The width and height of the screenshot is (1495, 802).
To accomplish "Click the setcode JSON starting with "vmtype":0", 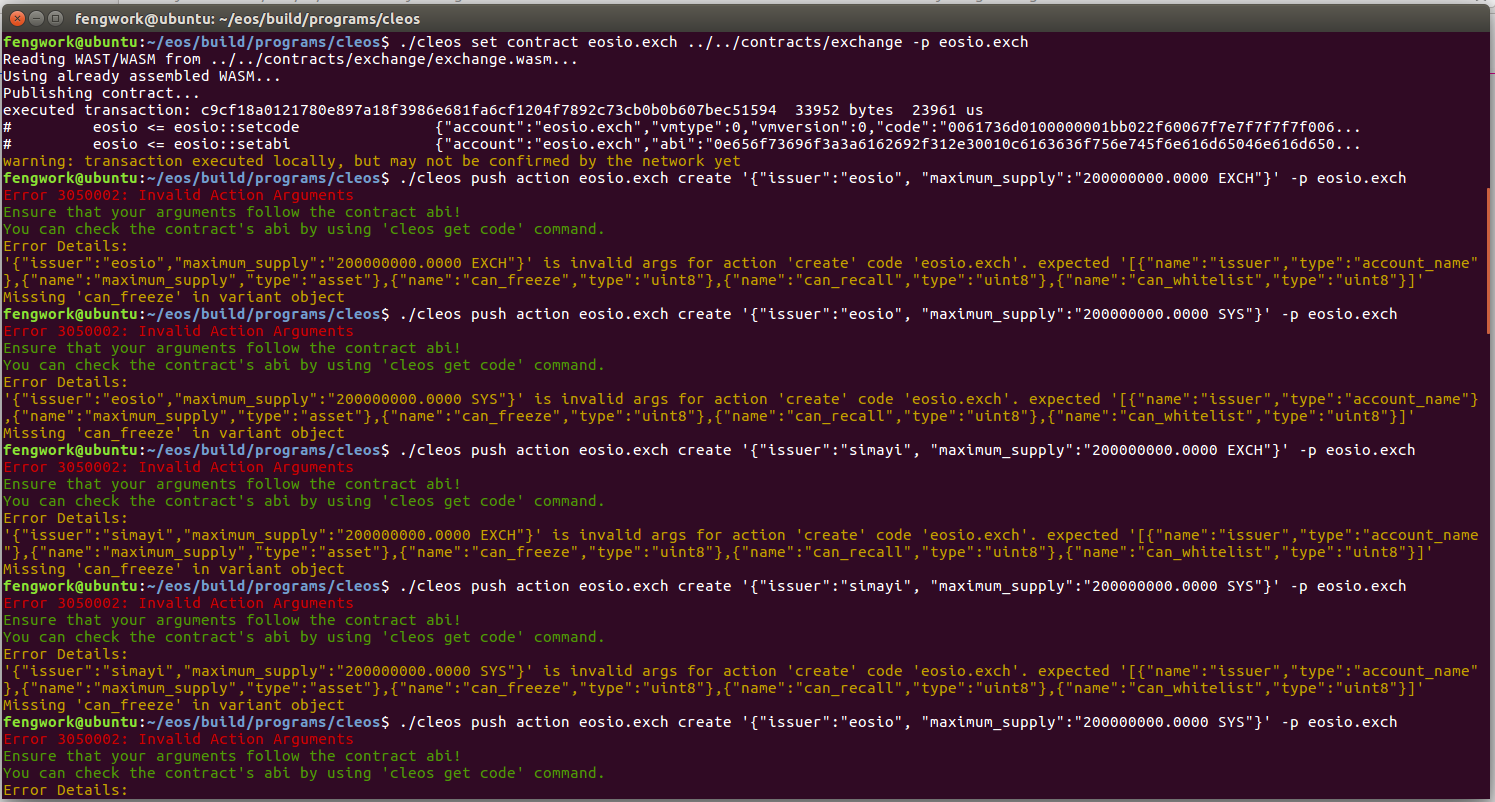I will click(898, 127).
